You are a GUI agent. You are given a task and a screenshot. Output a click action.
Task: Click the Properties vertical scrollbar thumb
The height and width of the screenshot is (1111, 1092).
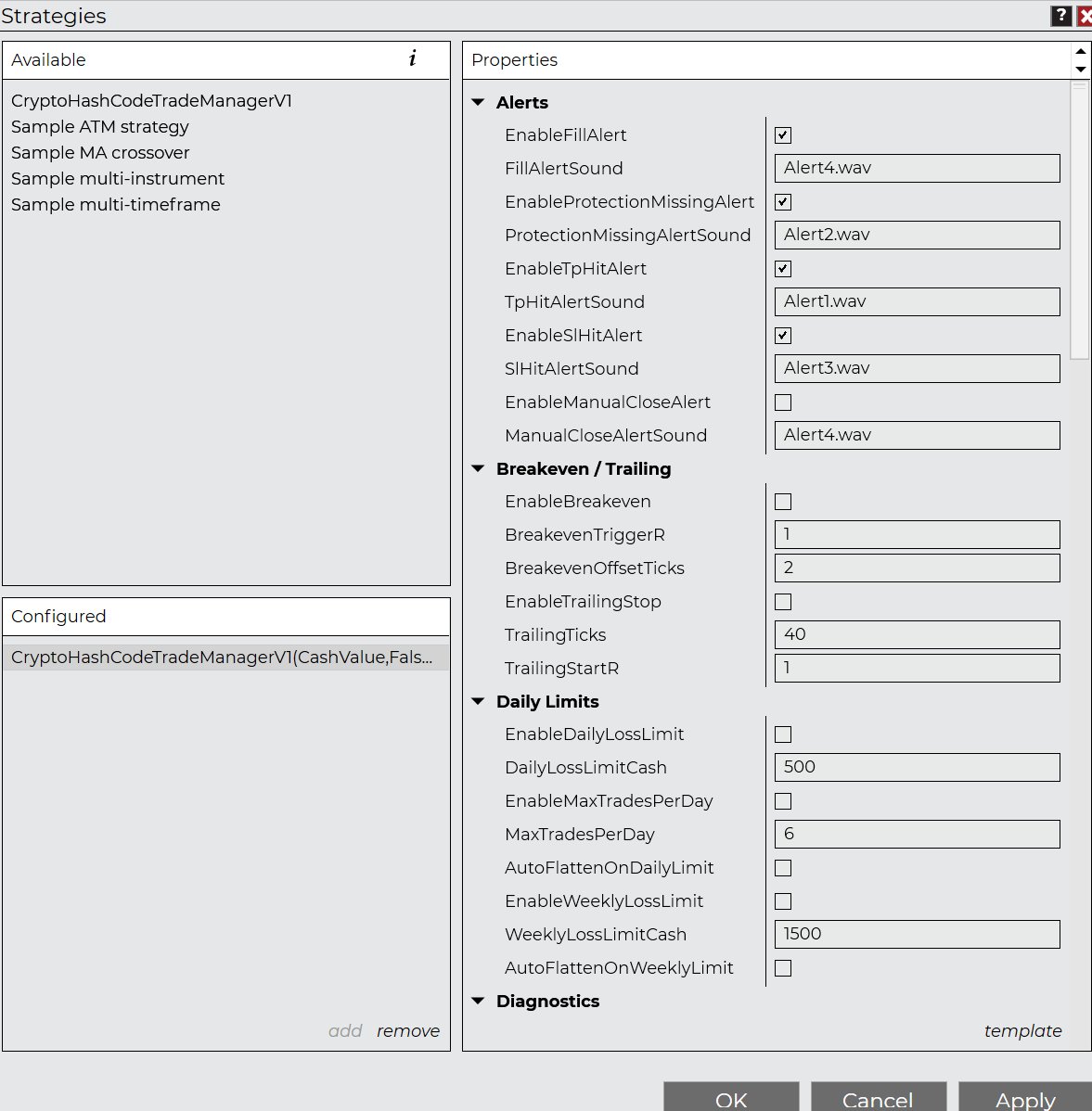pos(1079,221)
